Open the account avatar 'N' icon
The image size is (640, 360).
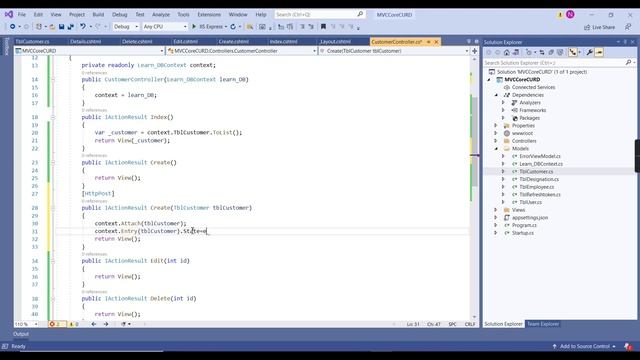[x=570, y=14]
